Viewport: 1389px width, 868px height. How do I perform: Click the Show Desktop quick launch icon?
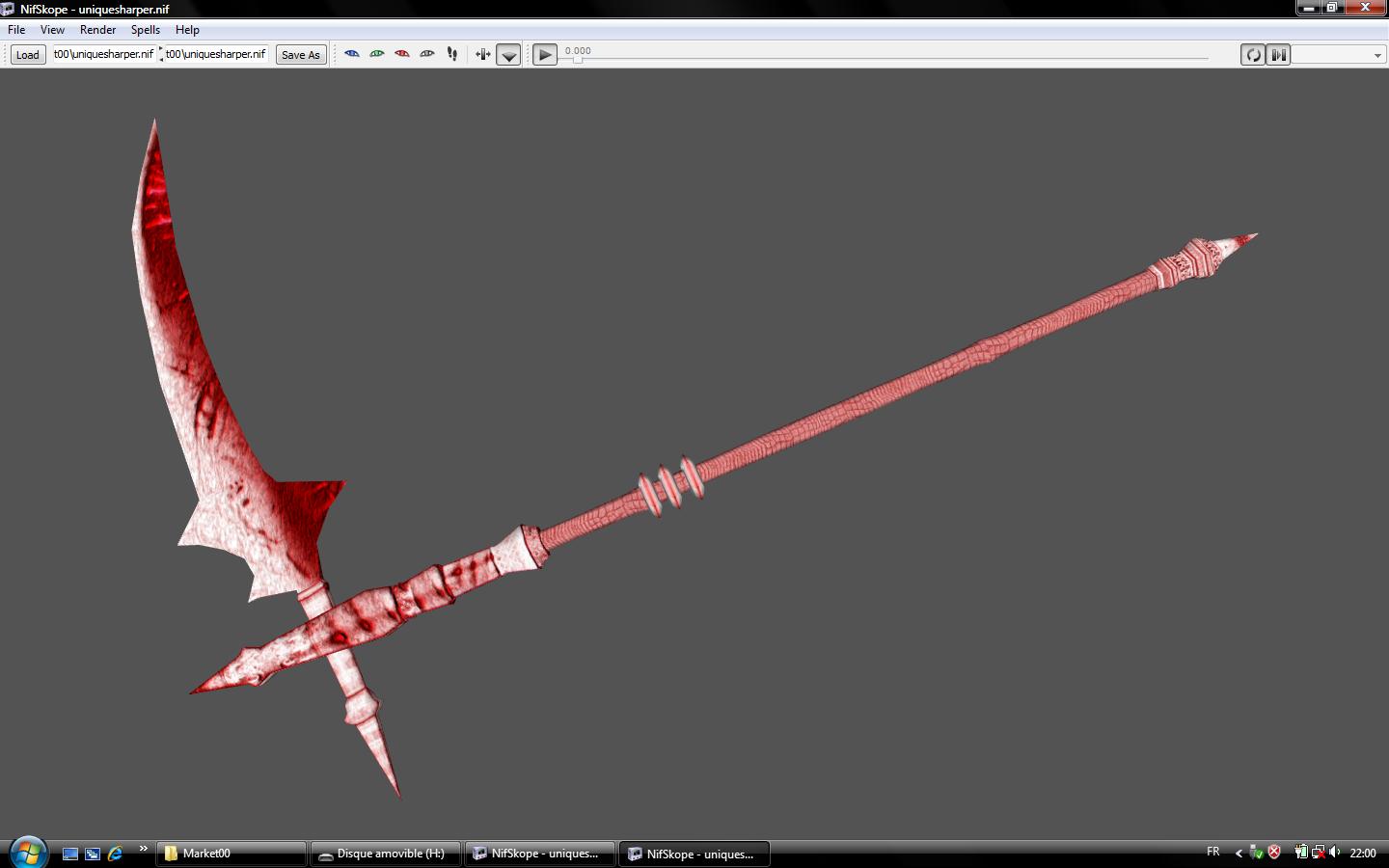click(70, 854)
